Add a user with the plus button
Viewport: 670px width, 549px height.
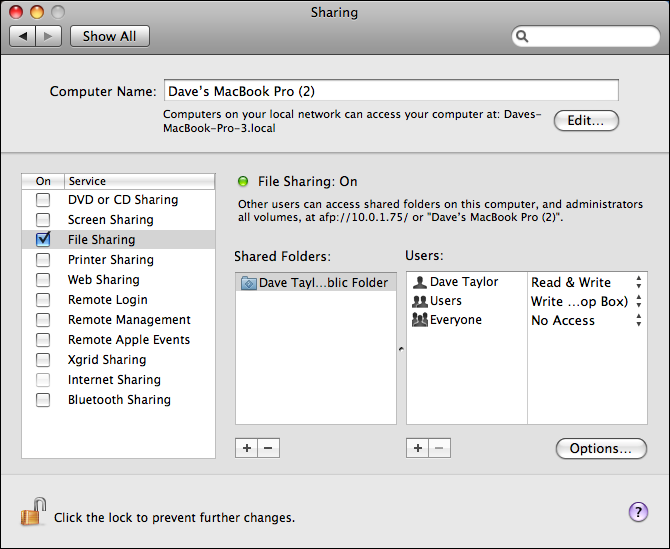(x=417, y=448)
